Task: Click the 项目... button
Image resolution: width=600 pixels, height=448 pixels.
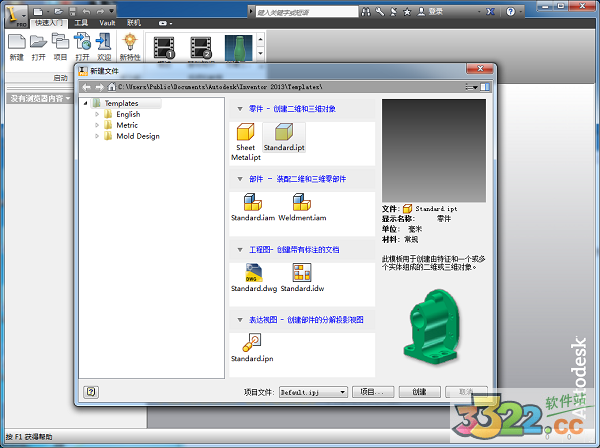Action: click(373, 392)
